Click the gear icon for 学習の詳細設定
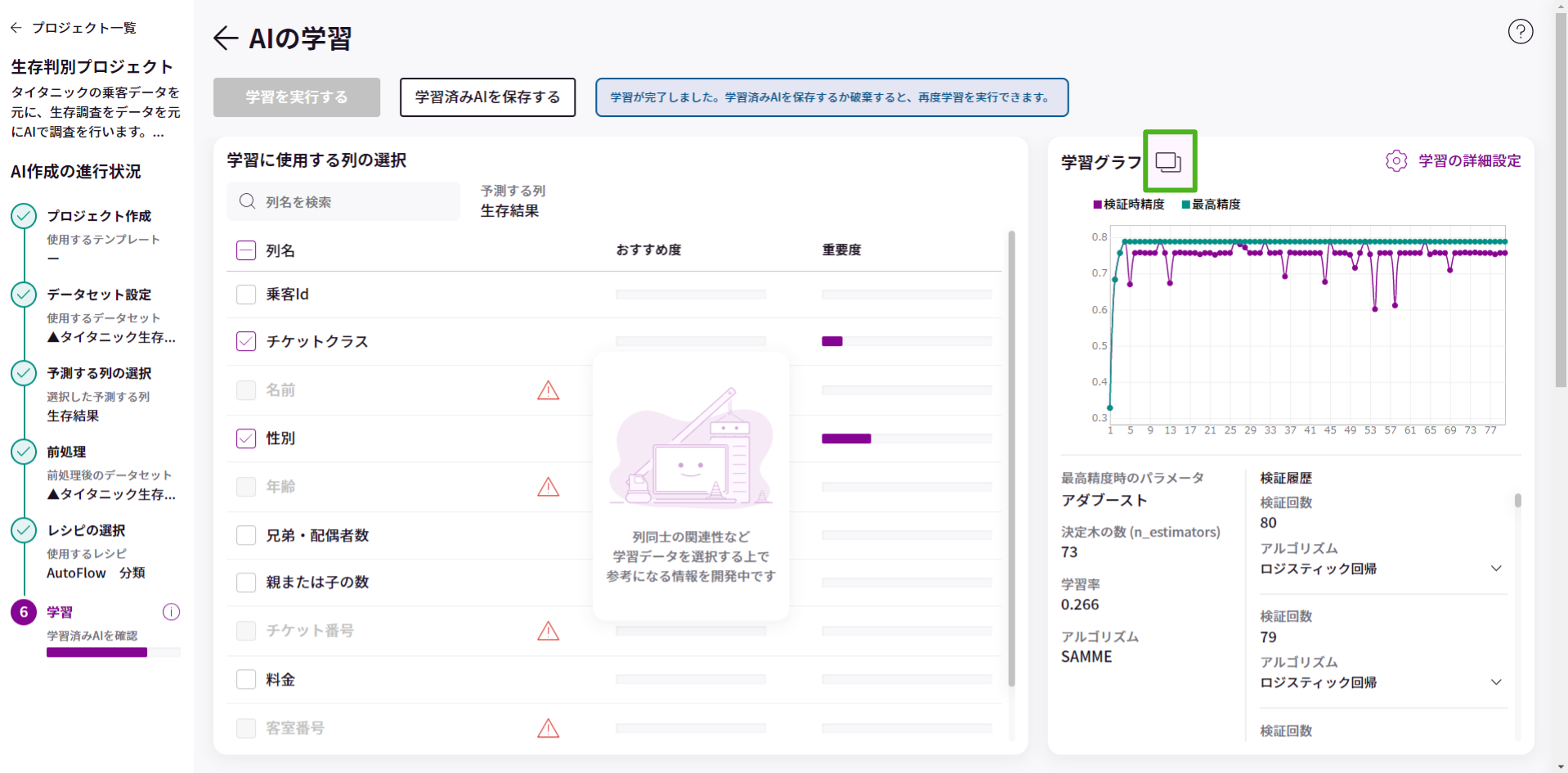Image resolution: width=1568 pixels, height=773 pixels. (1396, 161)
